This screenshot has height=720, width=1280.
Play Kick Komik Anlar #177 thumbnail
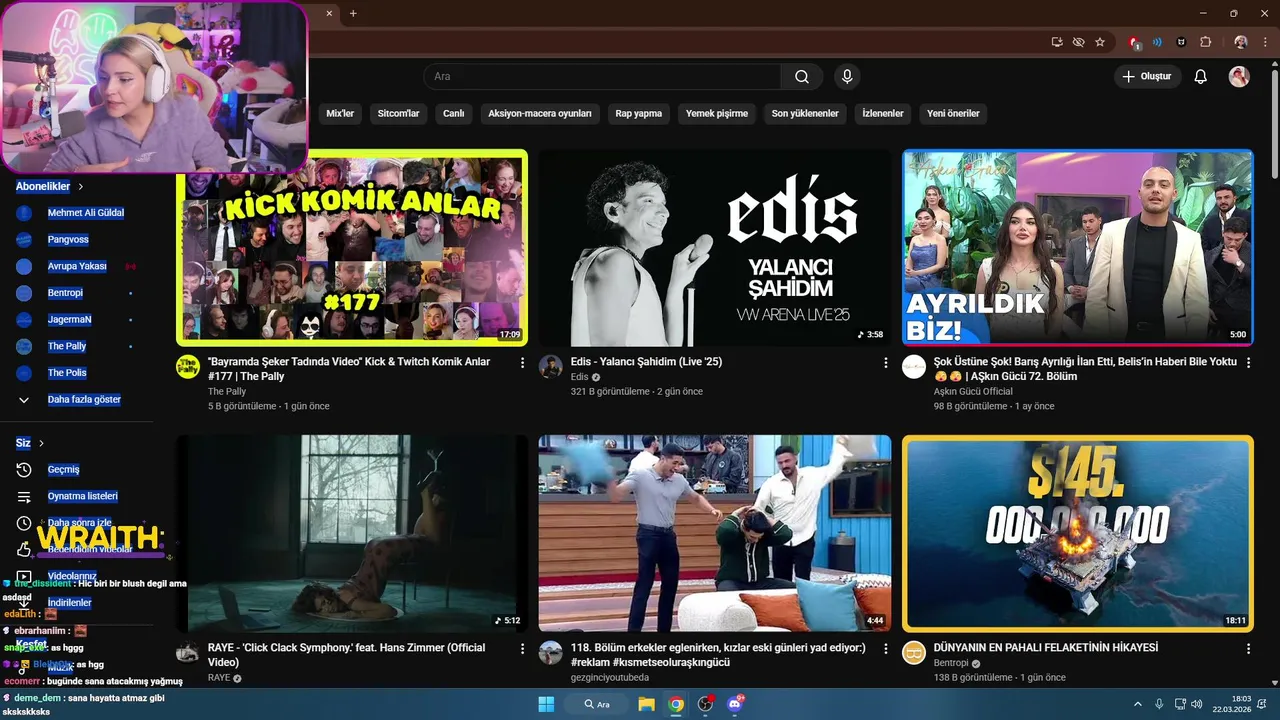[352, 248]
